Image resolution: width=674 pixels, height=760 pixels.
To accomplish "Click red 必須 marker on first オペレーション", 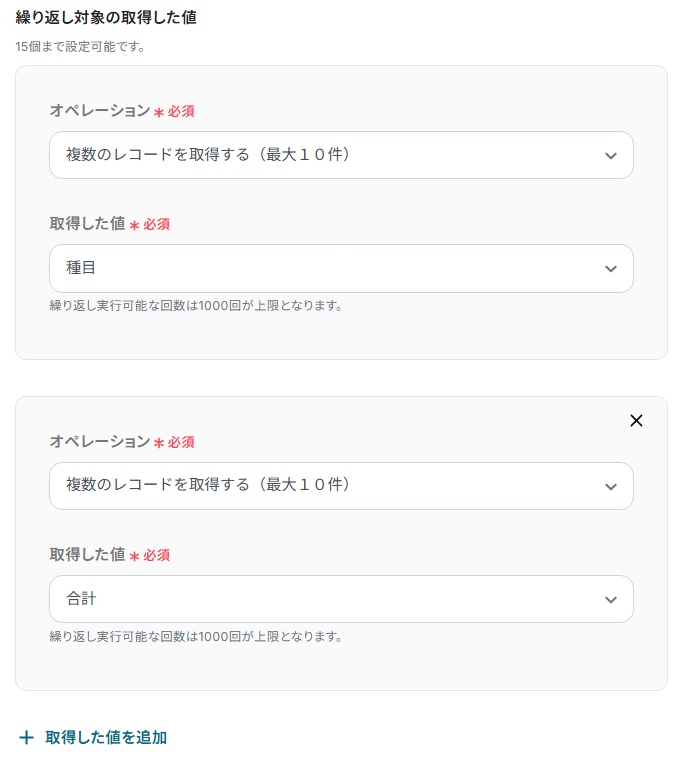I will [x=181, y=111].
